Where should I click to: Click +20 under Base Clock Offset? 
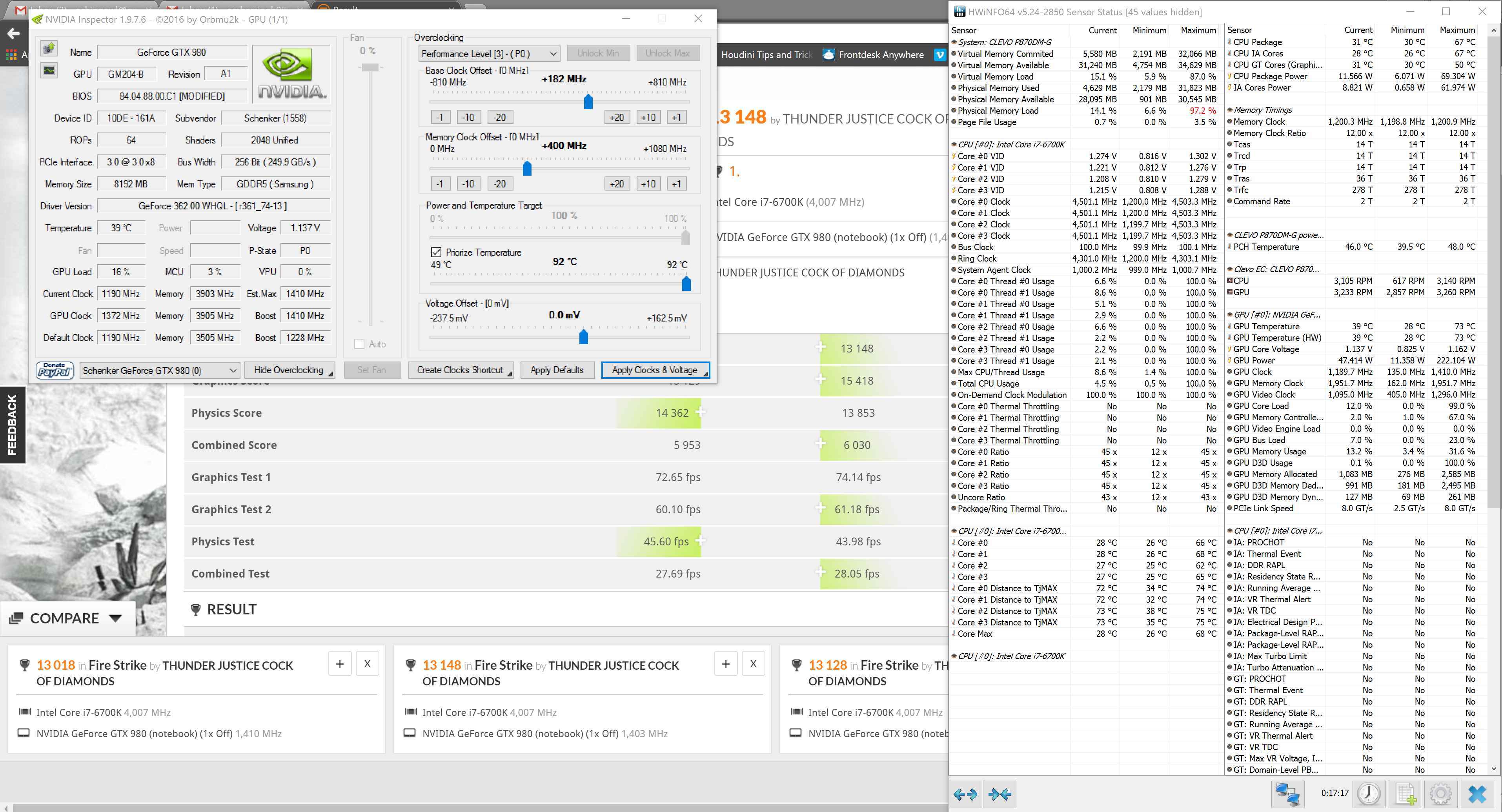[617, 117]
